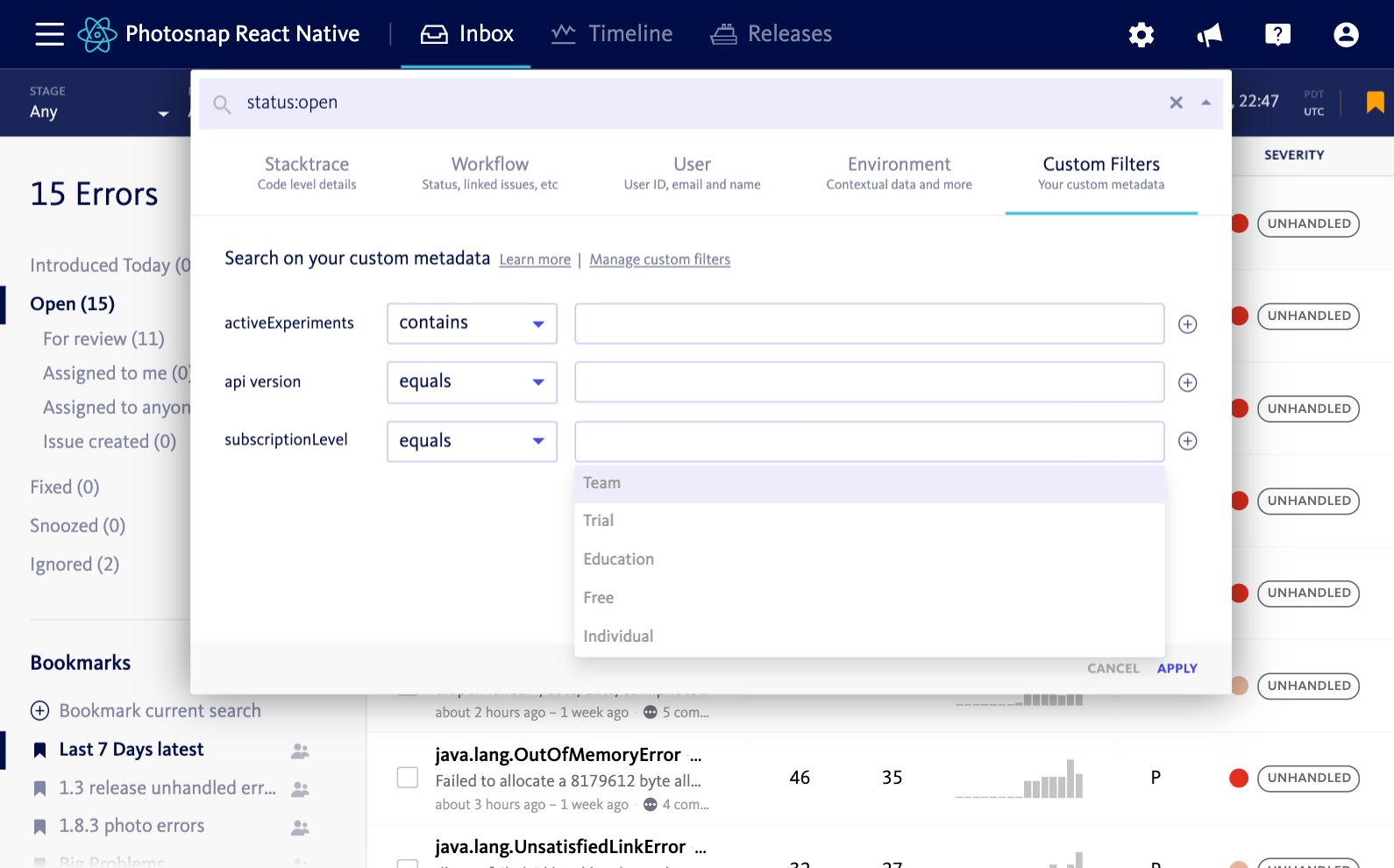The image size is (1394, 868).
Task: Open the 4 comments icon on OutOfMemoryError
Action: pos(650,804)
